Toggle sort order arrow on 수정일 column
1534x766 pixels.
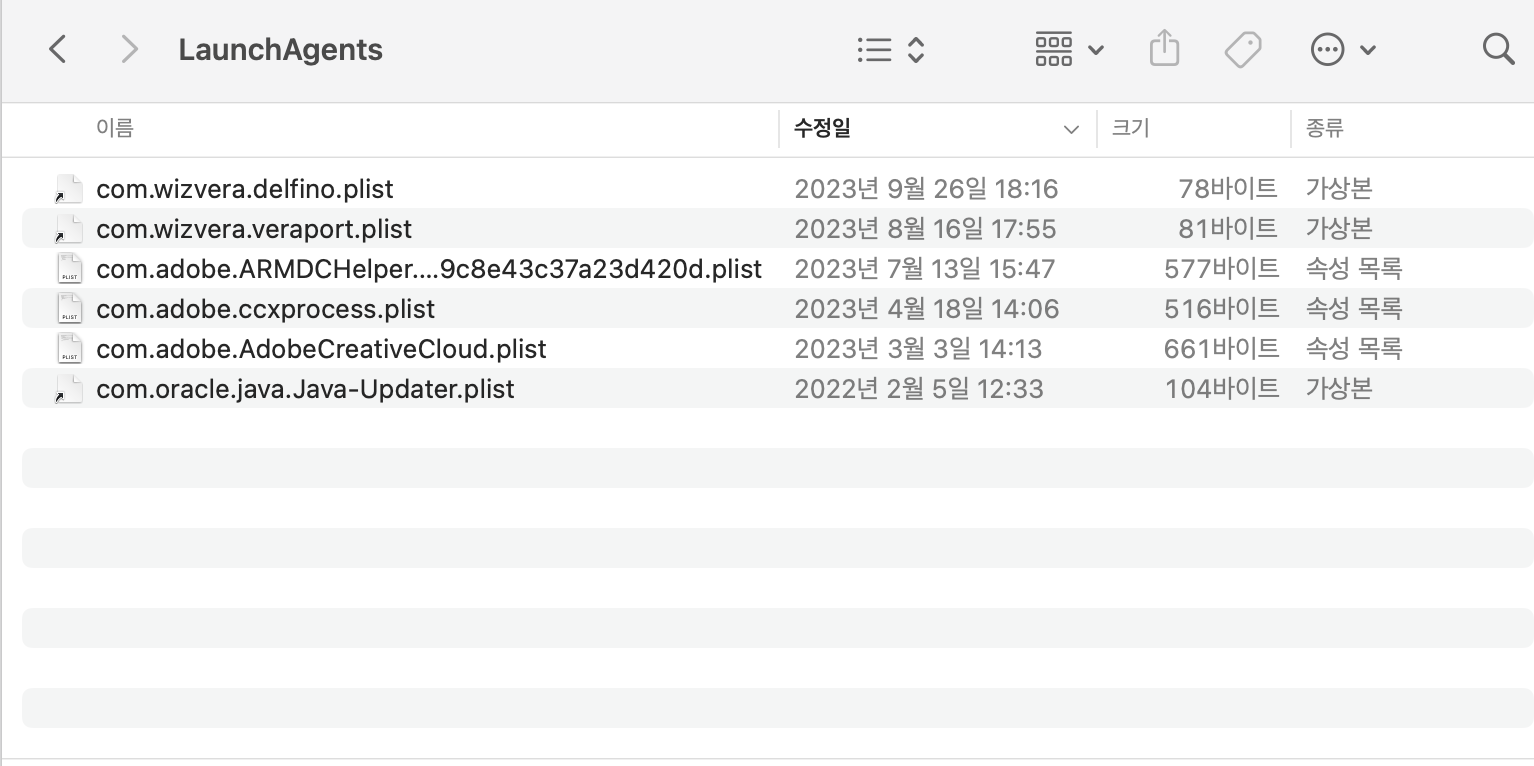coord(1071,129)
